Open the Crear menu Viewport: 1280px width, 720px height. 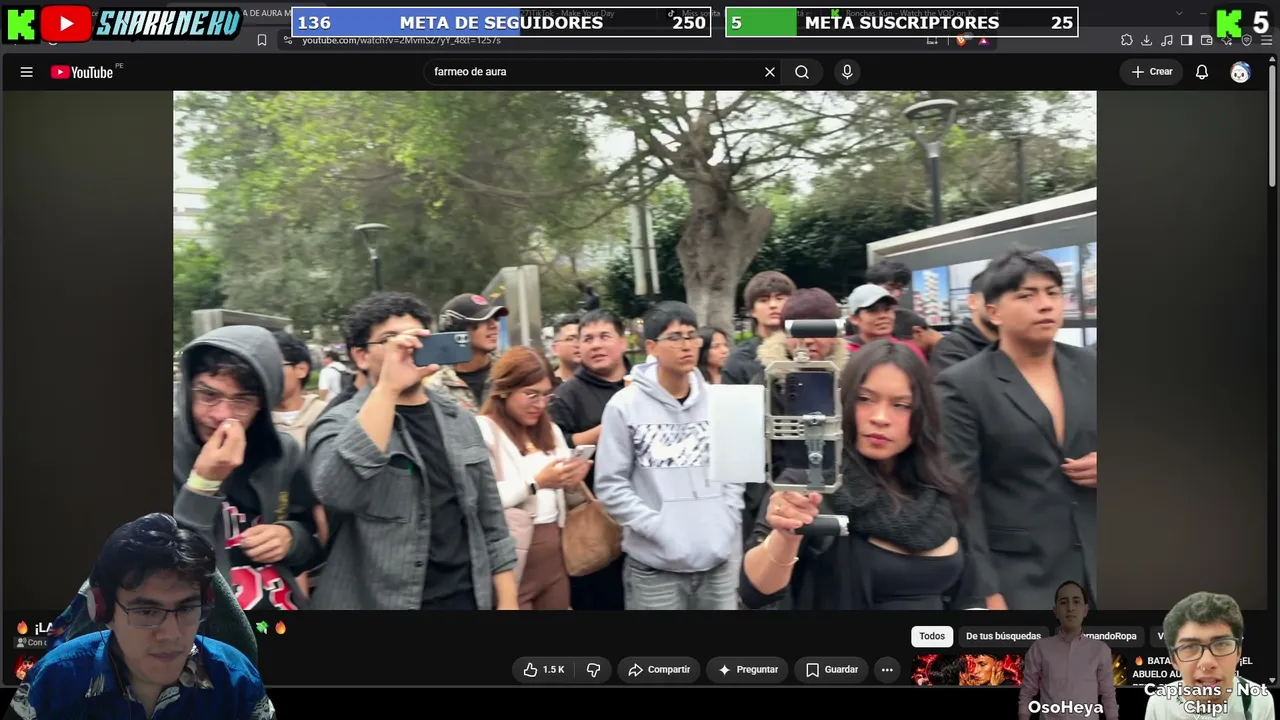(x=1151, y=72)
